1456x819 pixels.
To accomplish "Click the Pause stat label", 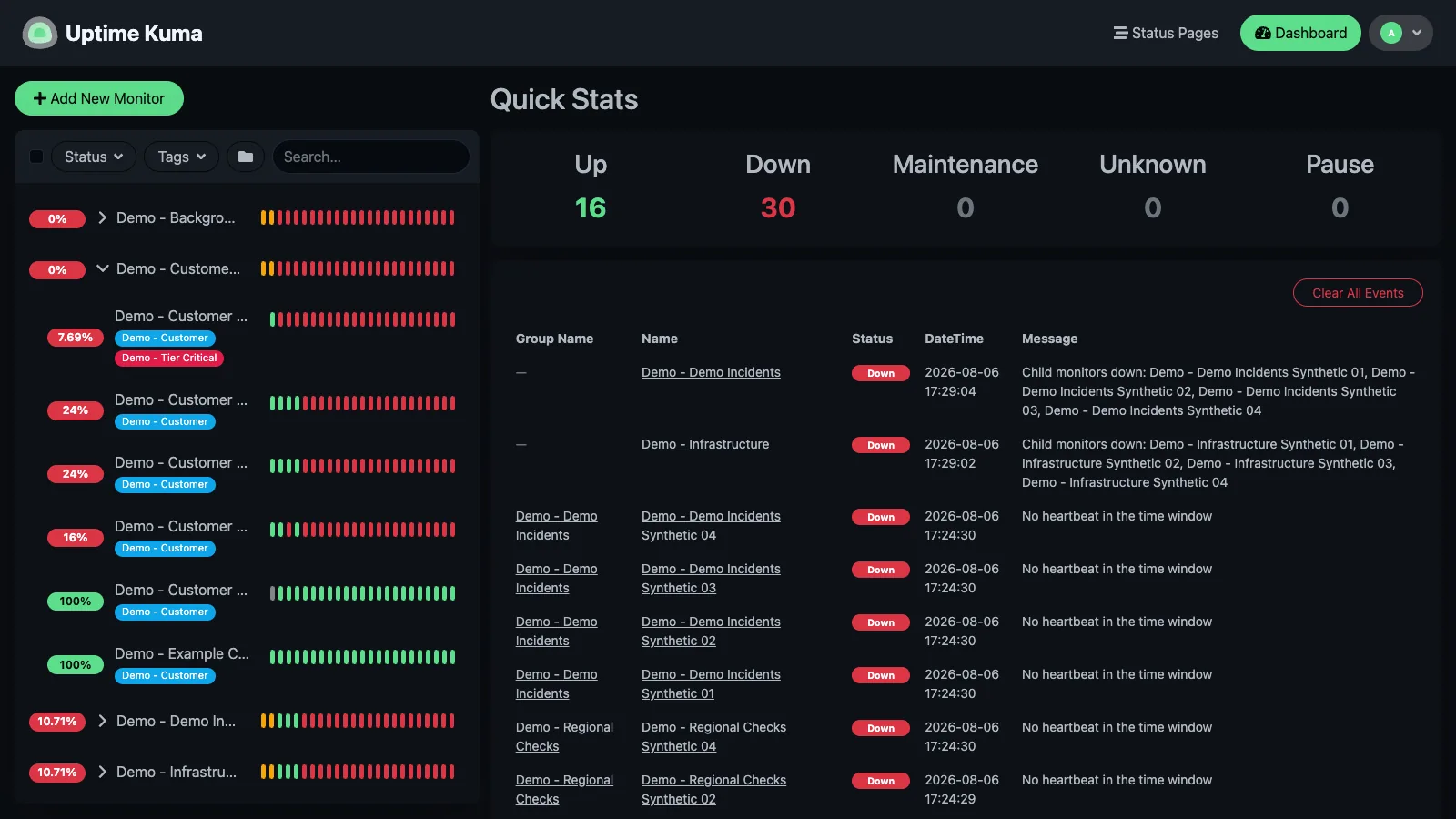I will [1340, 164].
